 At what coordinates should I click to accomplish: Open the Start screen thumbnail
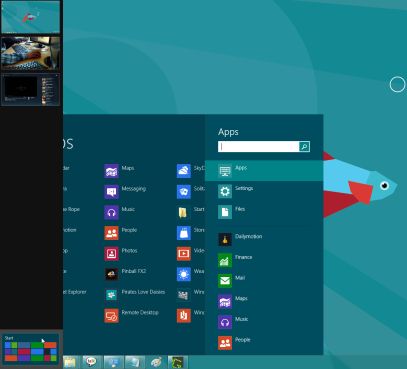coord(30,349)
